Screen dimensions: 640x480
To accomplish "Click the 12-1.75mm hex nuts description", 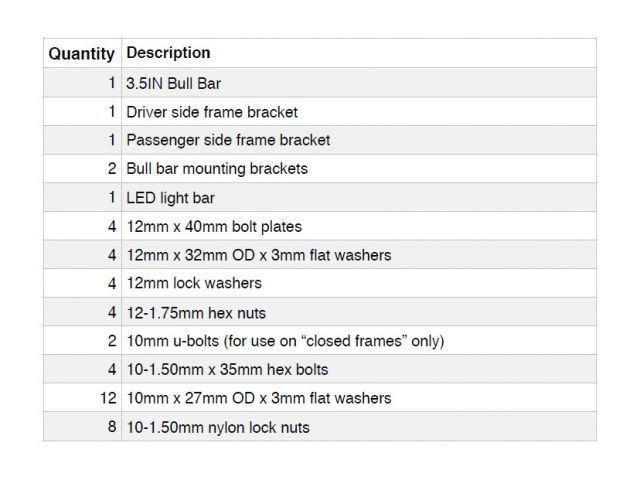I will 195,312.
